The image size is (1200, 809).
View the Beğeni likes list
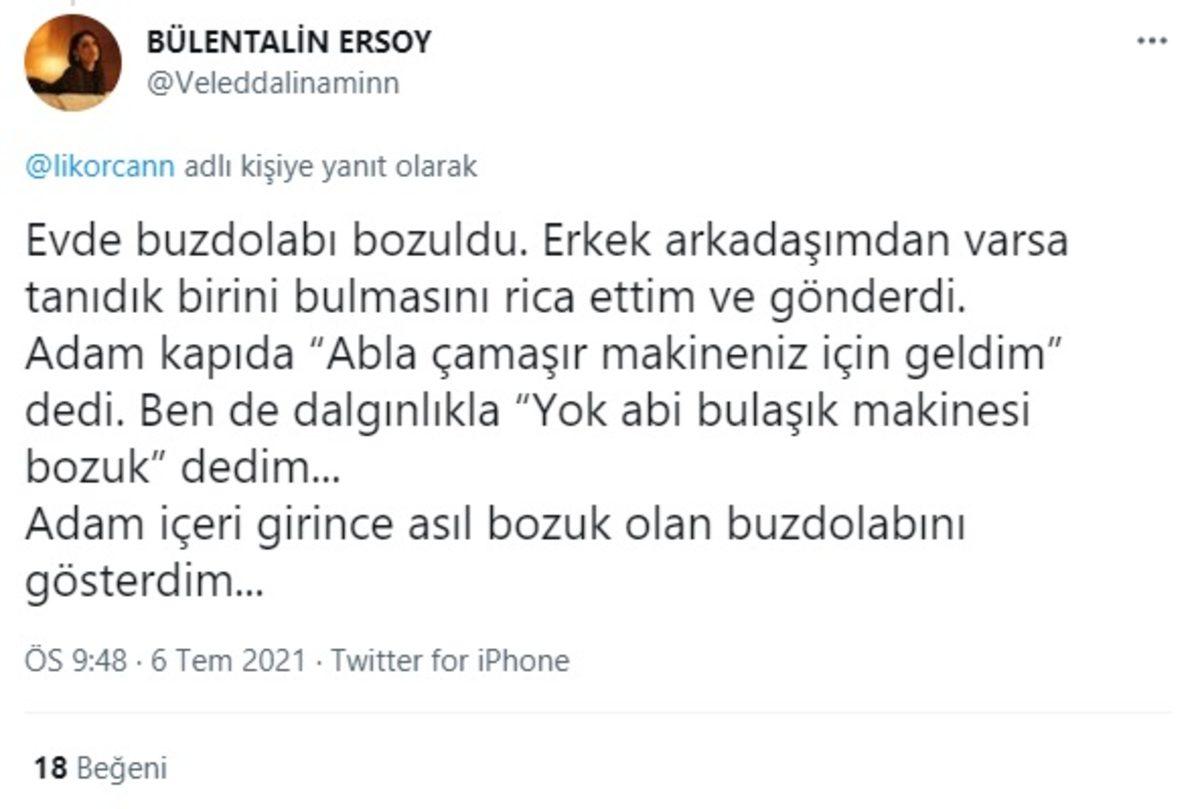[x=122, y=768]
